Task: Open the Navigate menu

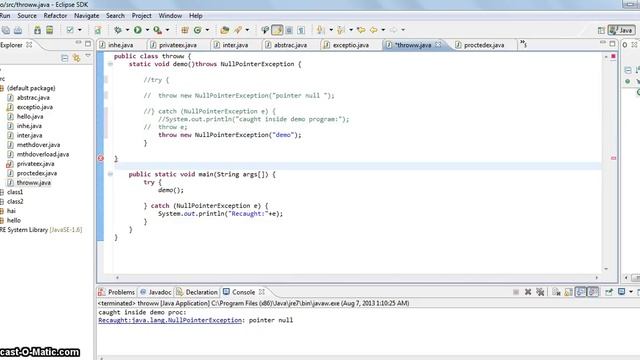Action: pos(87,16)
